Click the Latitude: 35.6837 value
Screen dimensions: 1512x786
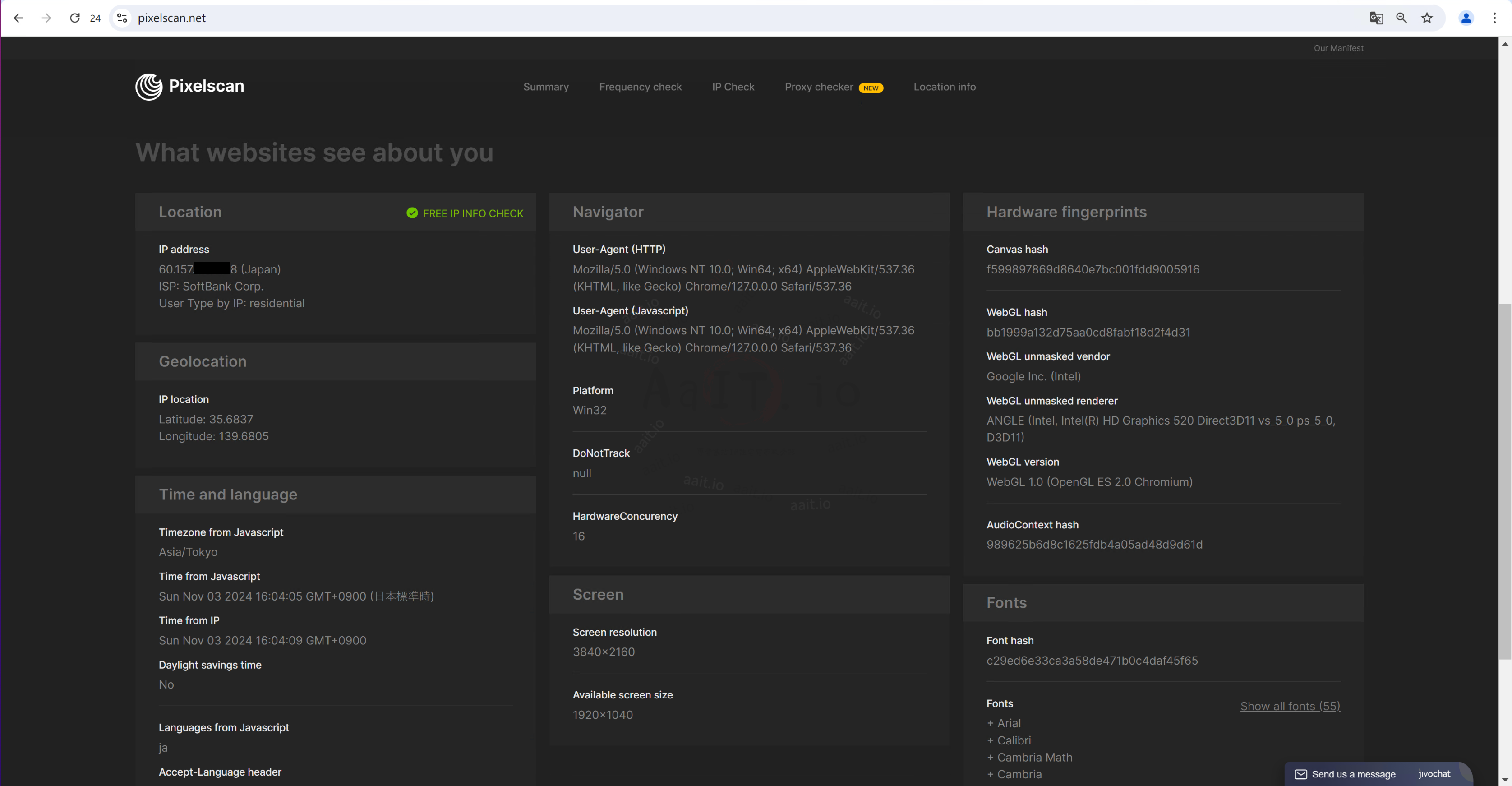205,419
